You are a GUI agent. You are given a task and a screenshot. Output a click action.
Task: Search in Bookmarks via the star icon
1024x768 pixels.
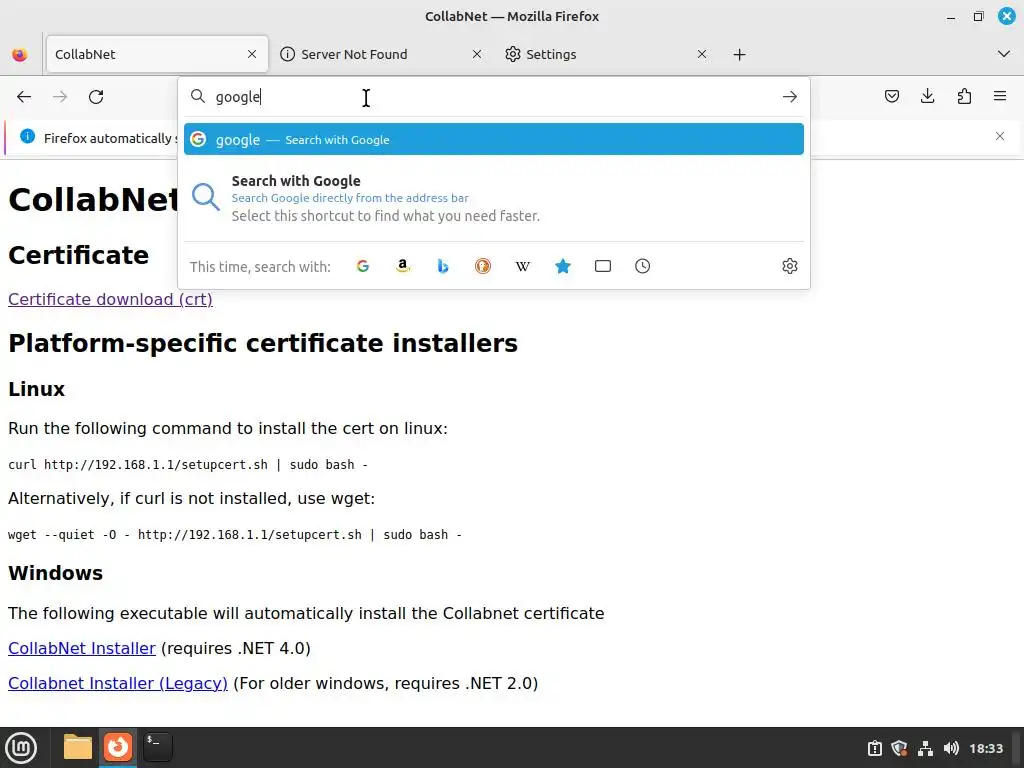562,266
